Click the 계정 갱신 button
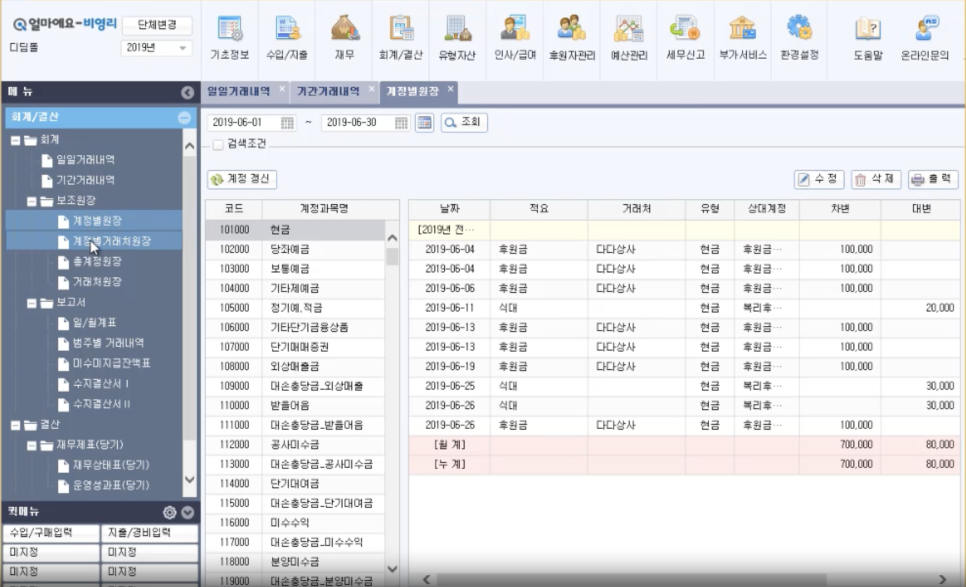This screenshot has height=587, width=966. coord(242,179)
